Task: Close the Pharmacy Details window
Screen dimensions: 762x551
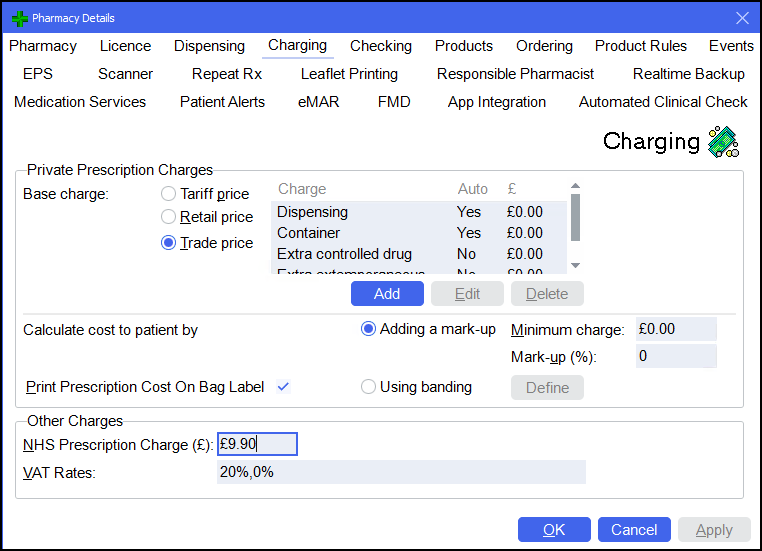Action: point(741,18)
